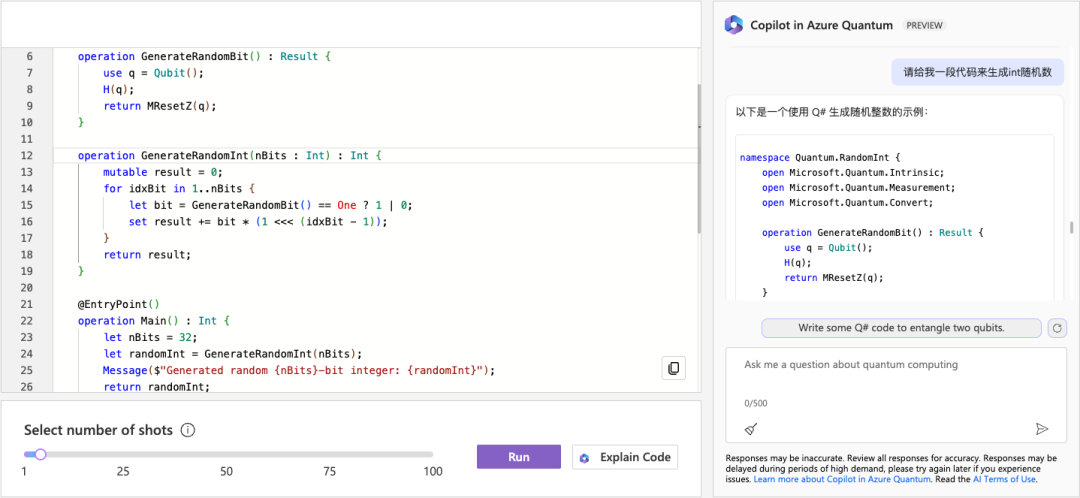Click the refresh suggestion icon
1080x498 pixels.
[1058, 328]
